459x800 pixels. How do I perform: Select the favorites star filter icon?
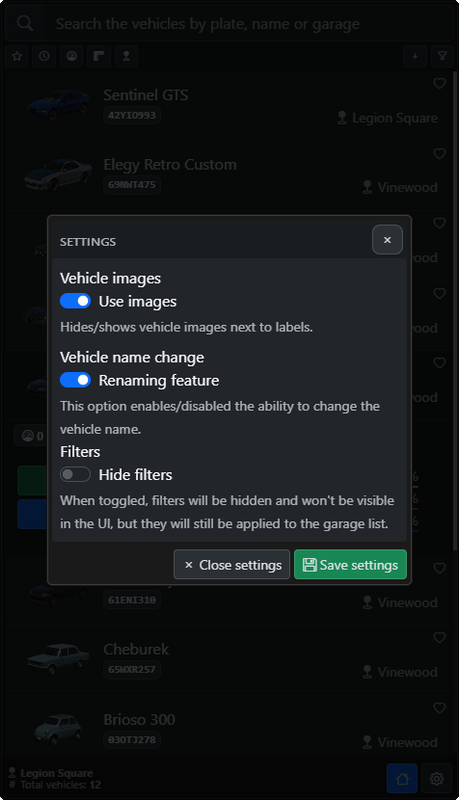tap(17, 56)
